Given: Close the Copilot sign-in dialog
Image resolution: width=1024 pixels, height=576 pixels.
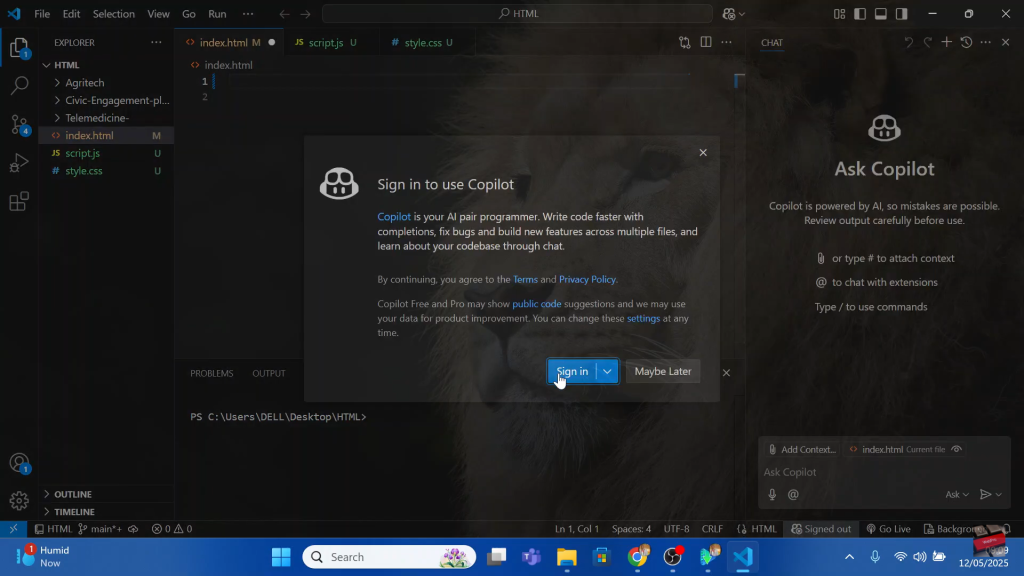Looking at the screenshot, I should coord(703,153).
